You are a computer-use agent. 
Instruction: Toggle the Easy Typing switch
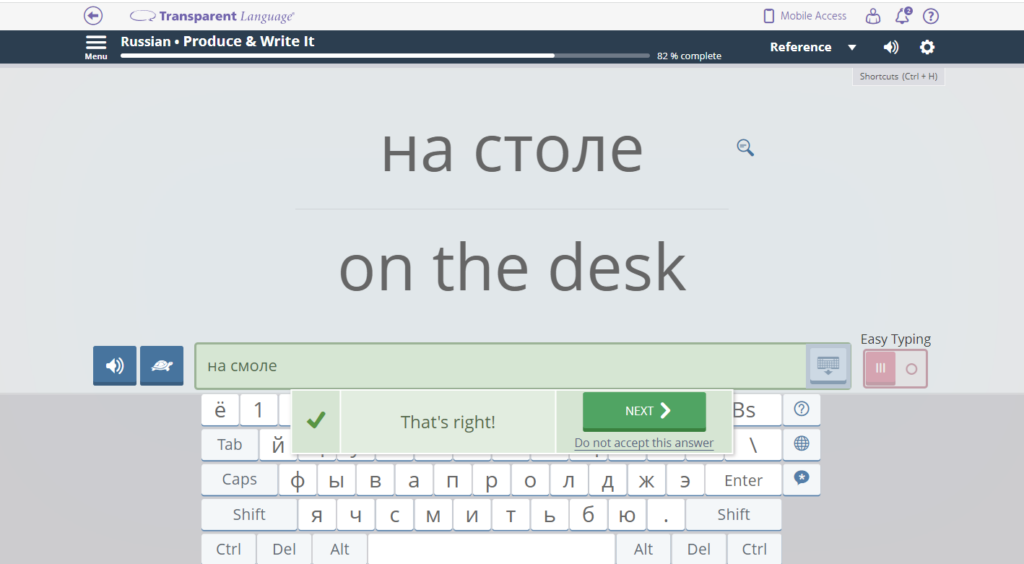[895, 368]
